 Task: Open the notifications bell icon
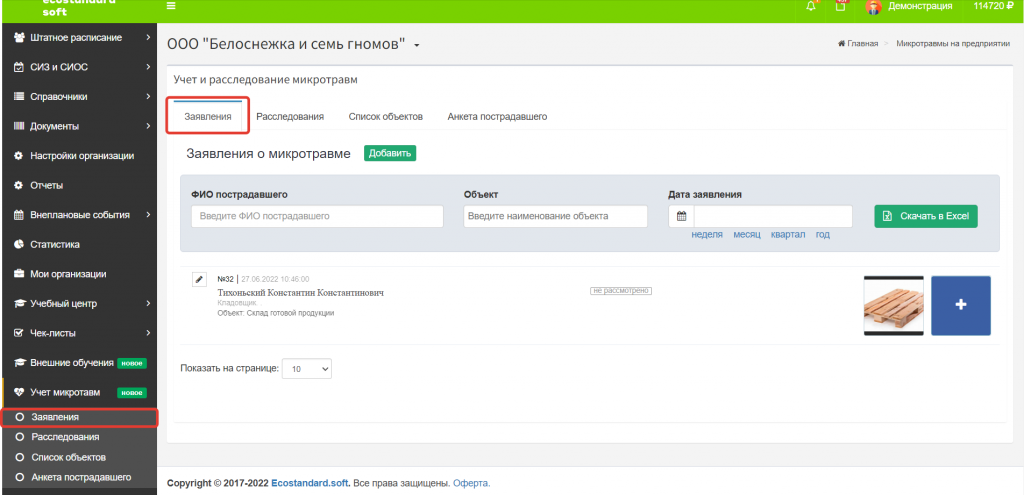pyautogui.click(x=811, y=6)
